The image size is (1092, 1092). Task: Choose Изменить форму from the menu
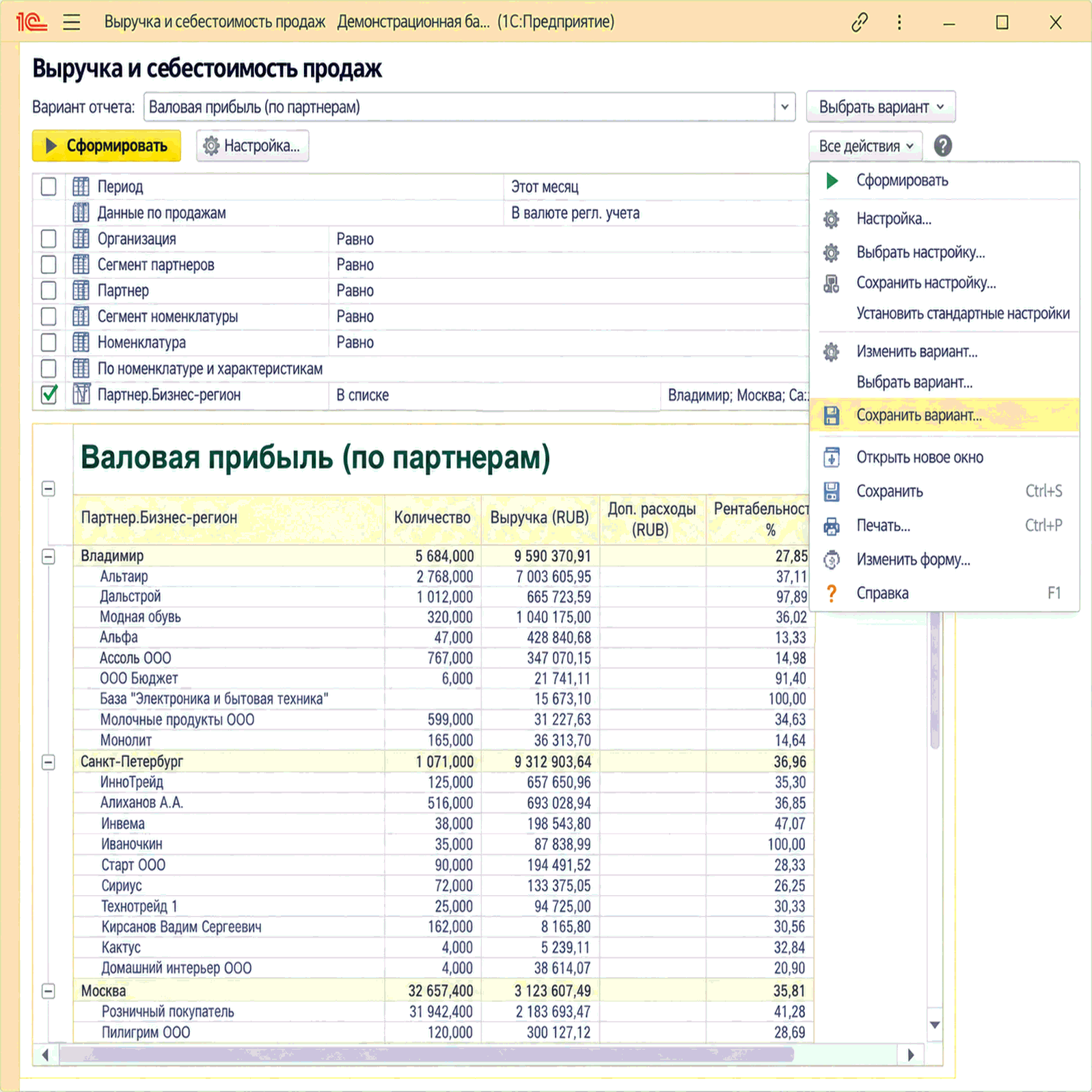[x=913, y=560]
